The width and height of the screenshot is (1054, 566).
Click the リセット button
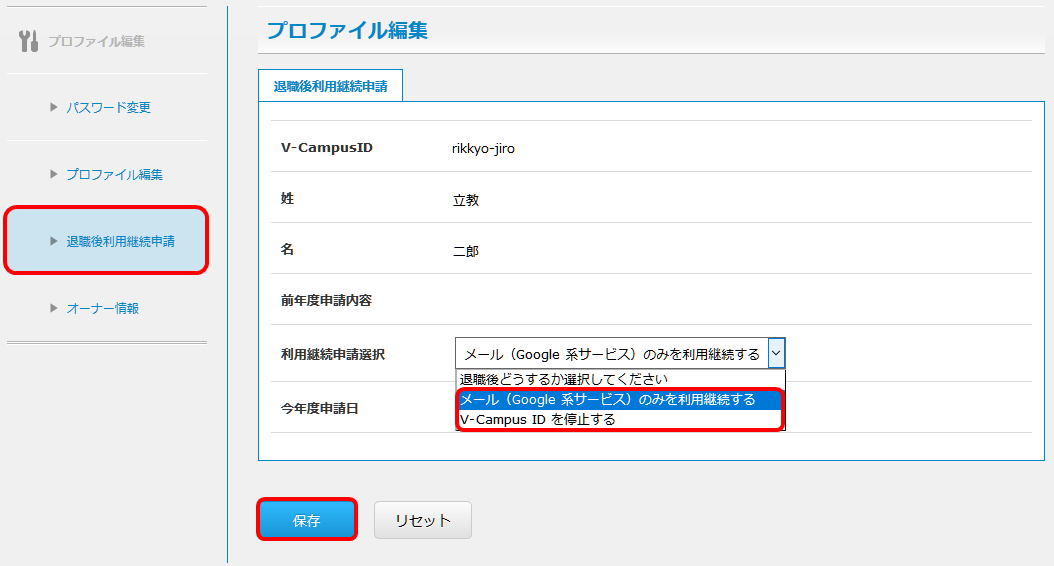tap(423, 520)
